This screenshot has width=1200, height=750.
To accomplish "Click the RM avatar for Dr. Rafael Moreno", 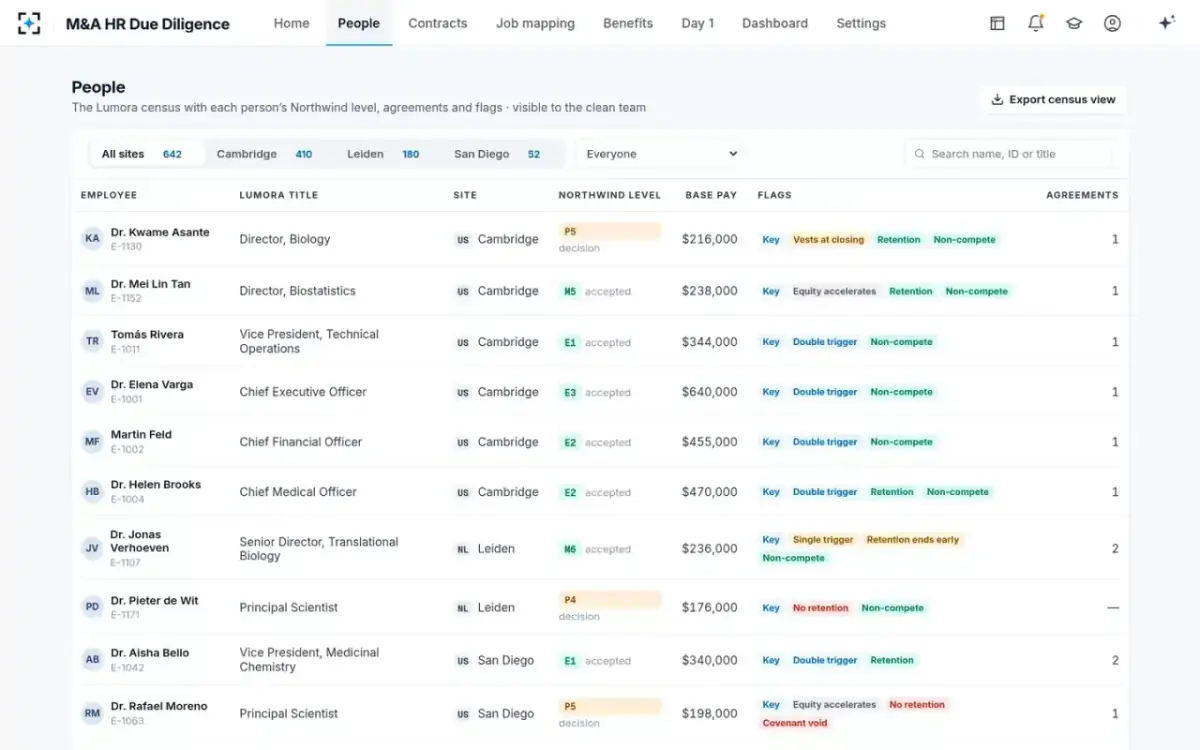I will point(92,714).
